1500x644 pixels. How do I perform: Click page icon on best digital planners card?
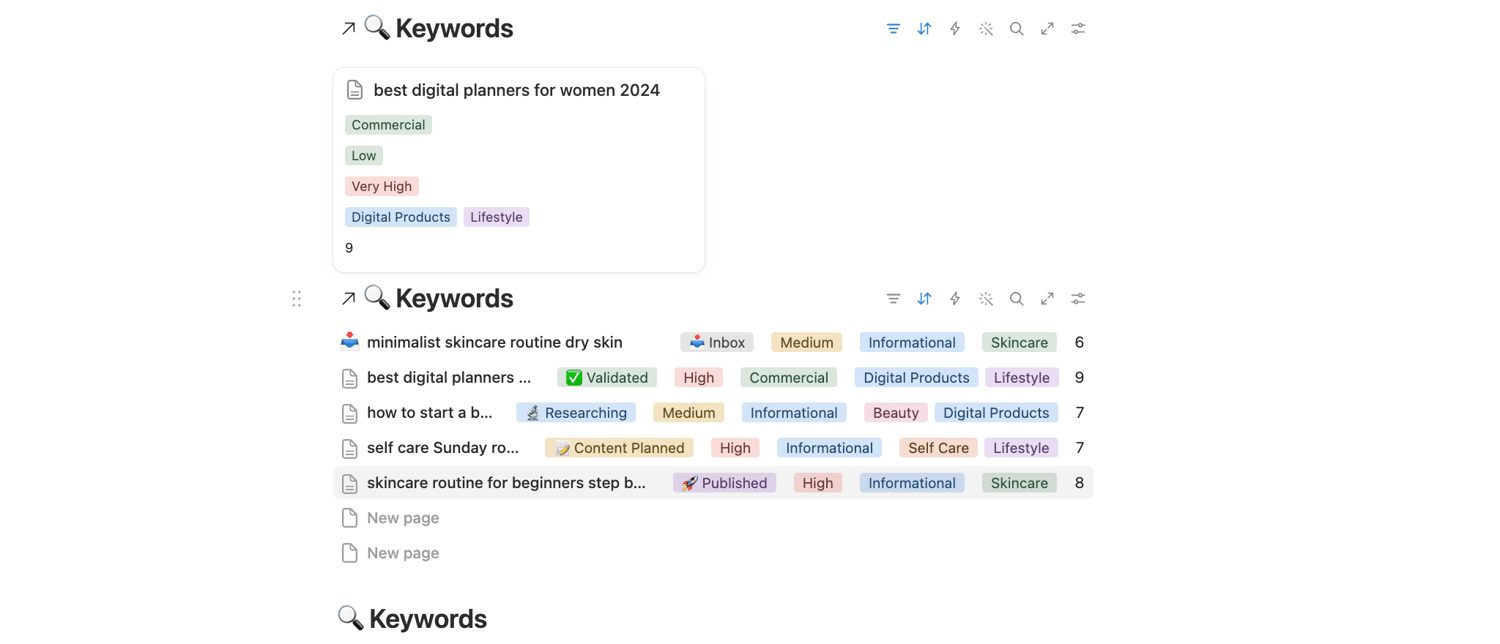[x=355, y=90]
